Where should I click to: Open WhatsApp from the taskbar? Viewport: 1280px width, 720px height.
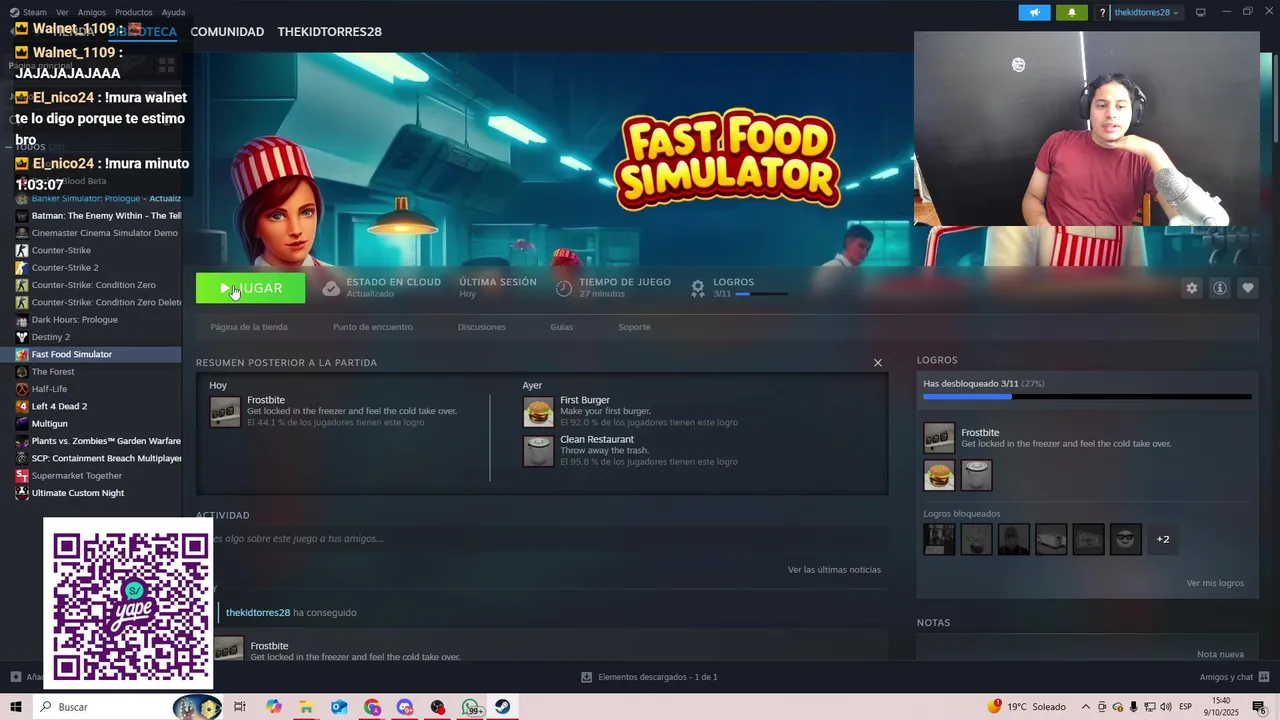[x=471, y=707]
